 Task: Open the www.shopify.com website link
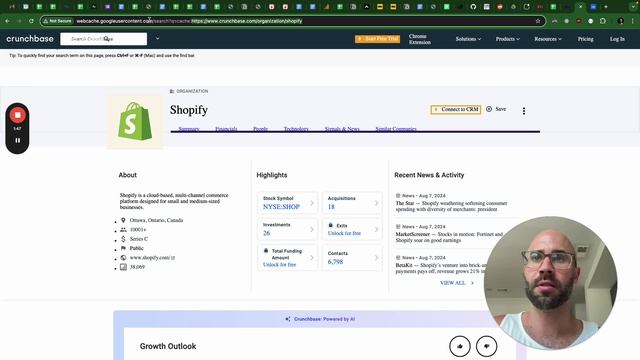[x=152, y=258]
